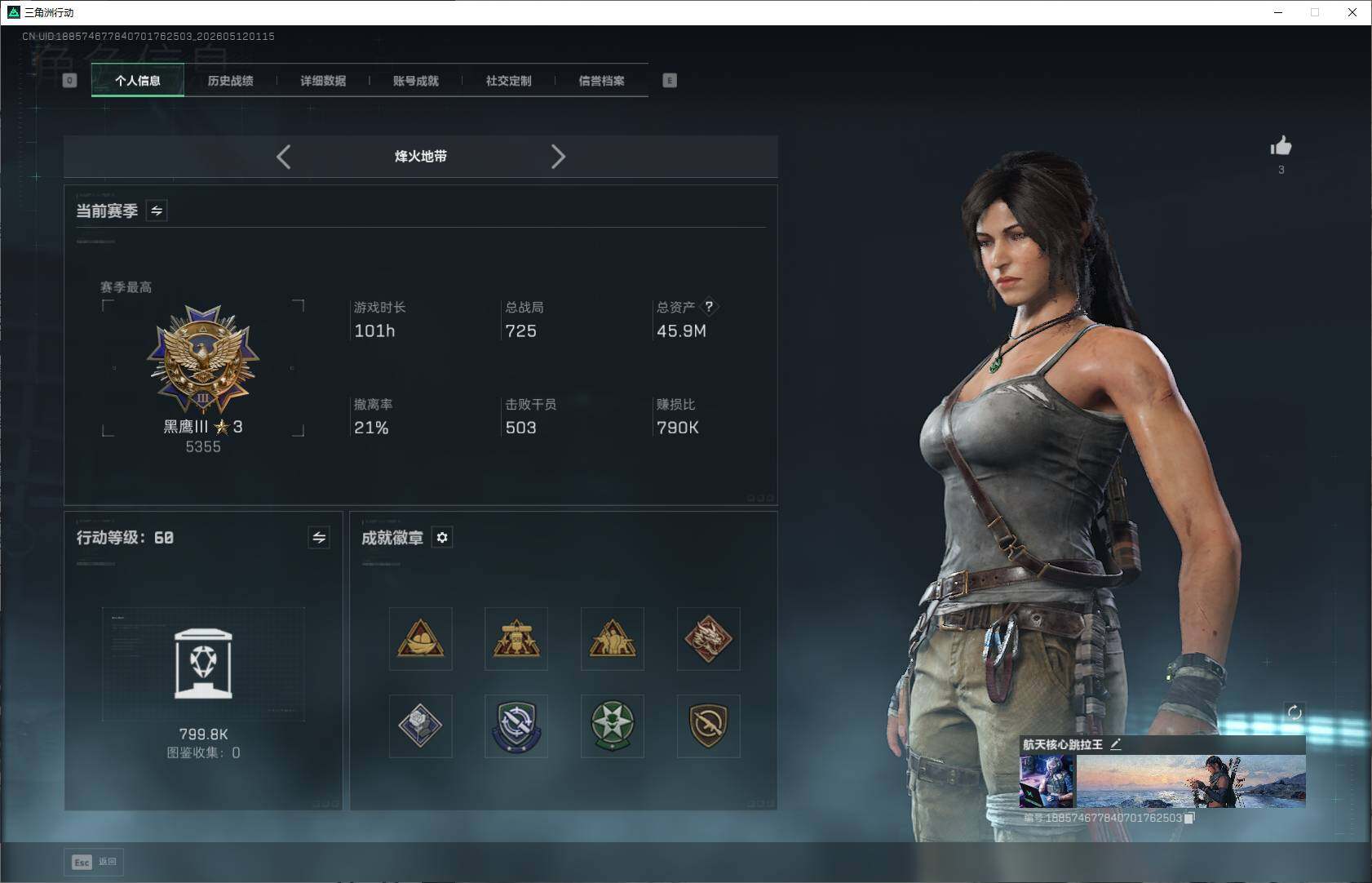Click the seaside profile banner image
Screen dimensions: 1372x883
pyautogui.click(x=1191, y=782)
